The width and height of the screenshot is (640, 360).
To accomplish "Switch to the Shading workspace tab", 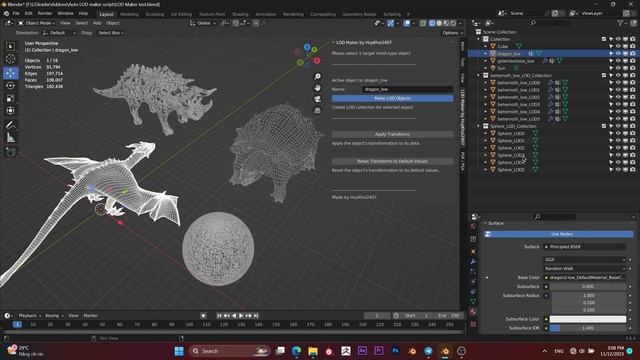I will click(240, 14).
